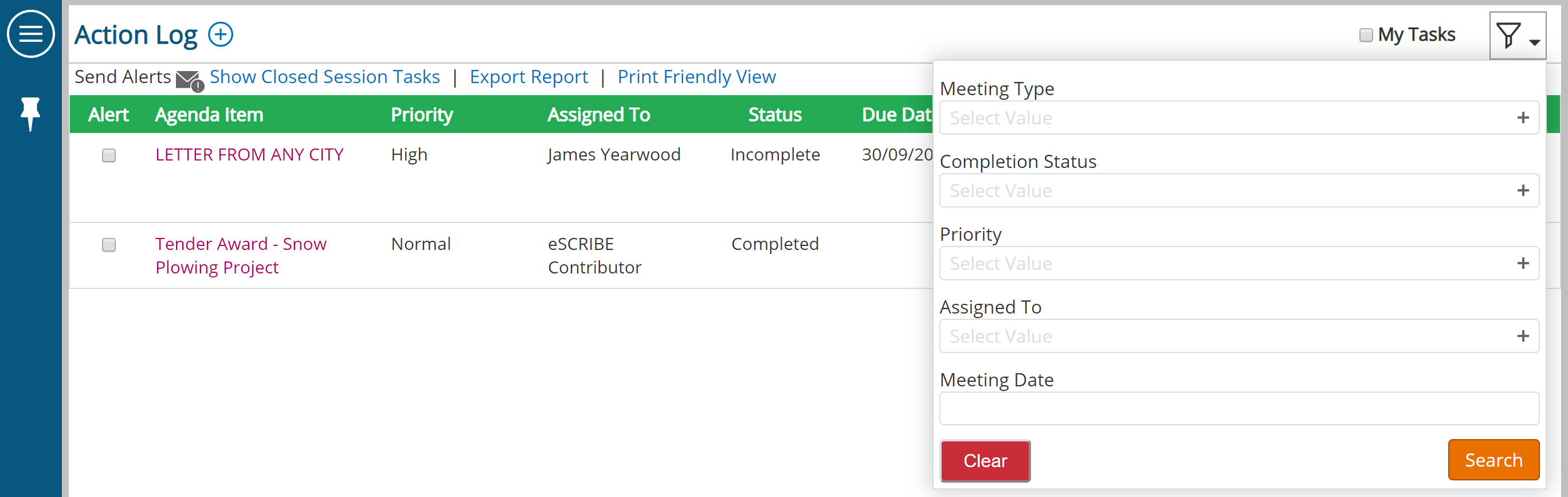This screenshot has height=497, width=1568.
Task: Click plus icon in Completion Status field
Action: [x=1523, y=191]
